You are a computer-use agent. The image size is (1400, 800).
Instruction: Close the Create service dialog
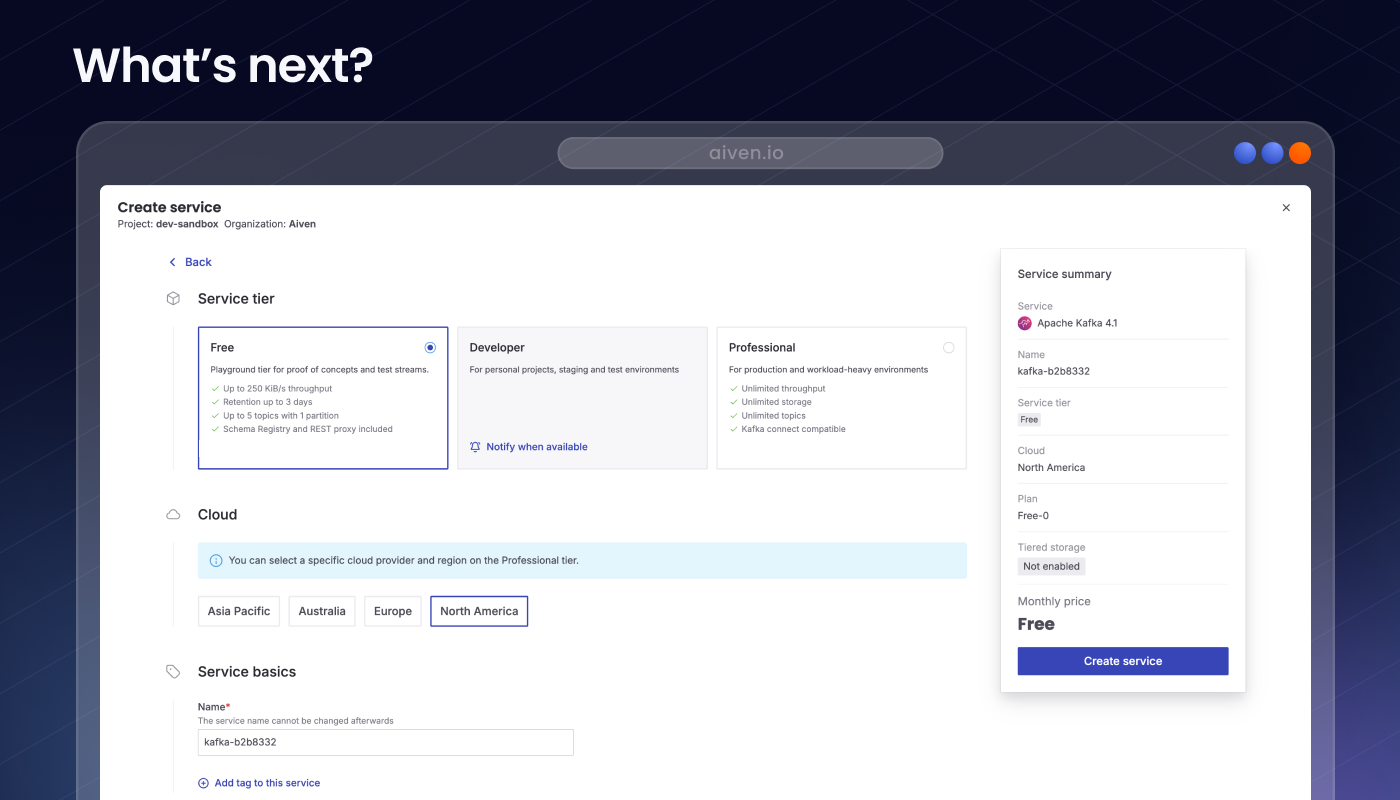(1286, 208)
